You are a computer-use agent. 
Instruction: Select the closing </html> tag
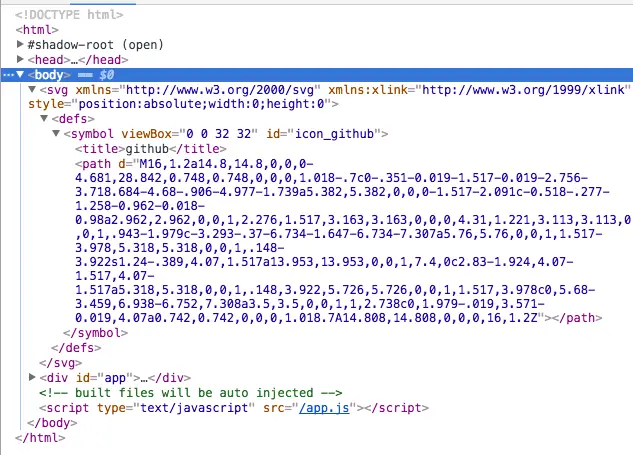click(40, 438)
